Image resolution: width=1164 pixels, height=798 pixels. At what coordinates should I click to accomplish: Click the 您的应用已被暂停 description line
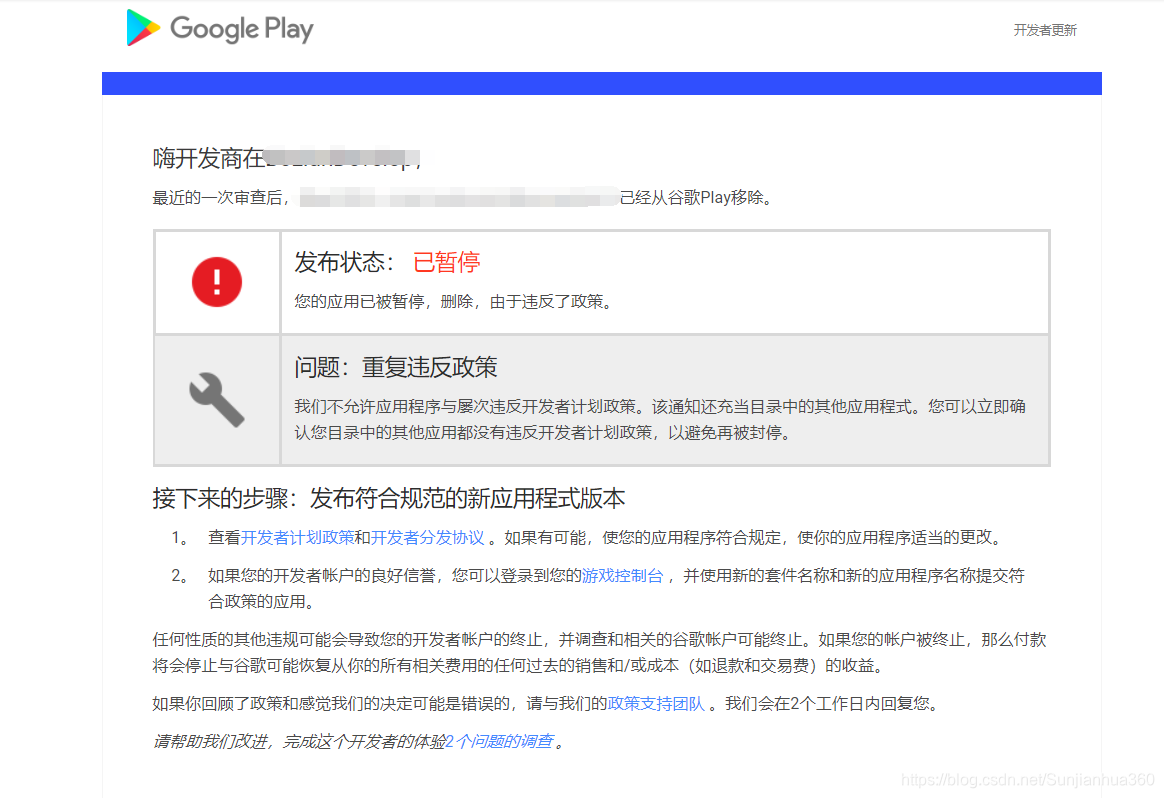[x=454, y=302]
